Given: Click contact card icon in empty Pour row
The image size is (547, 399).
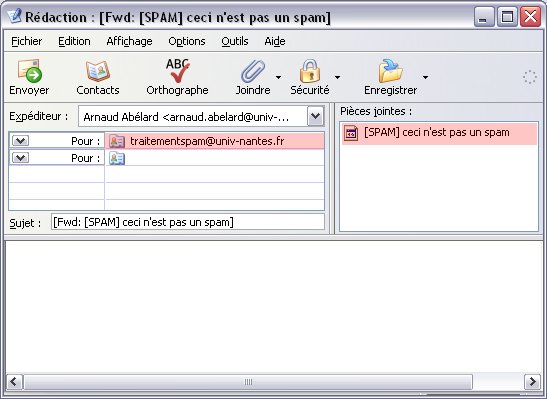Looking at the screenshot, I should (x=117, y=158).
